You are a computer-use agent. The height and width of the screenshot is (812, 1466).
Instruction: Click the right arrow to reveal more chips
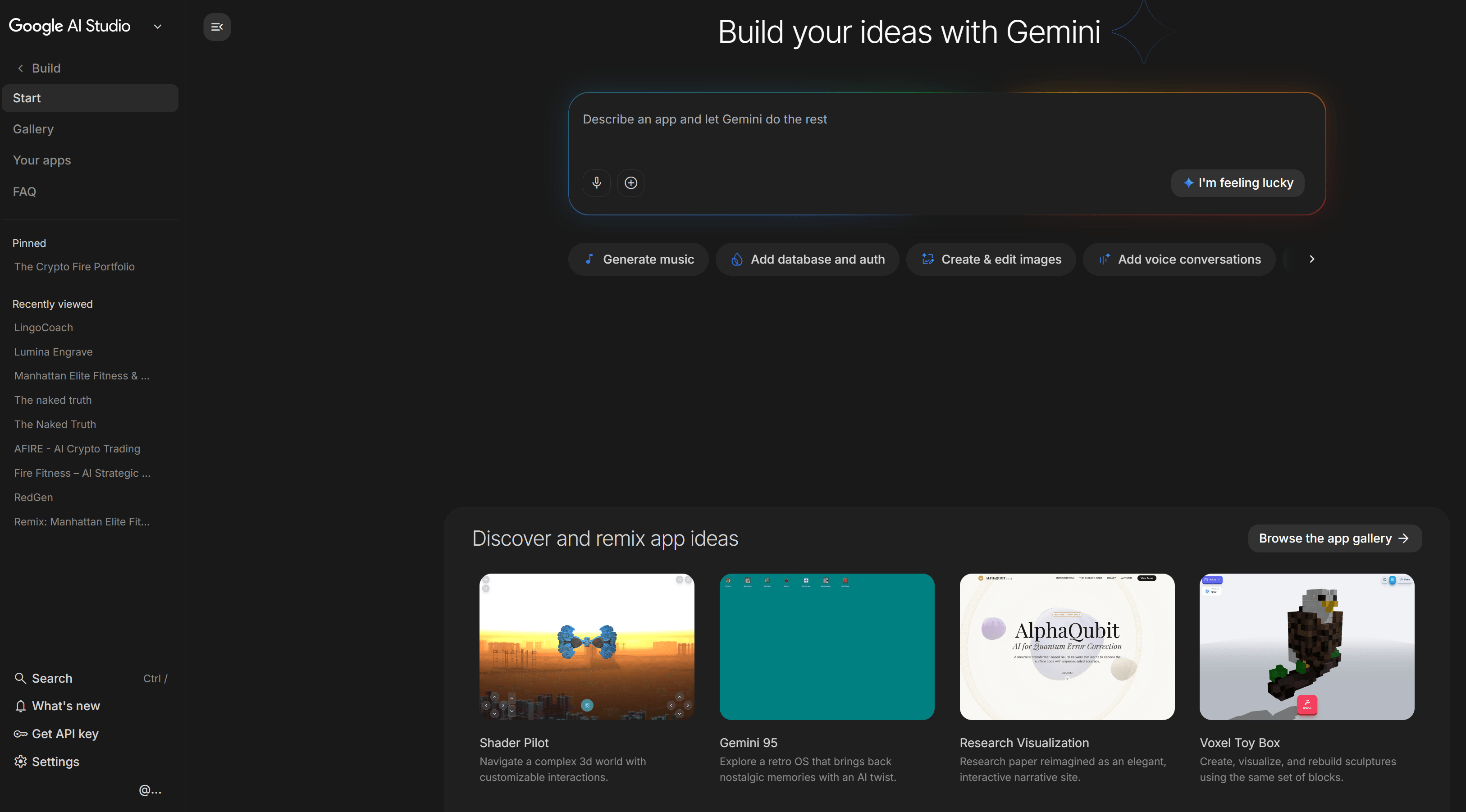(1312, 259)
